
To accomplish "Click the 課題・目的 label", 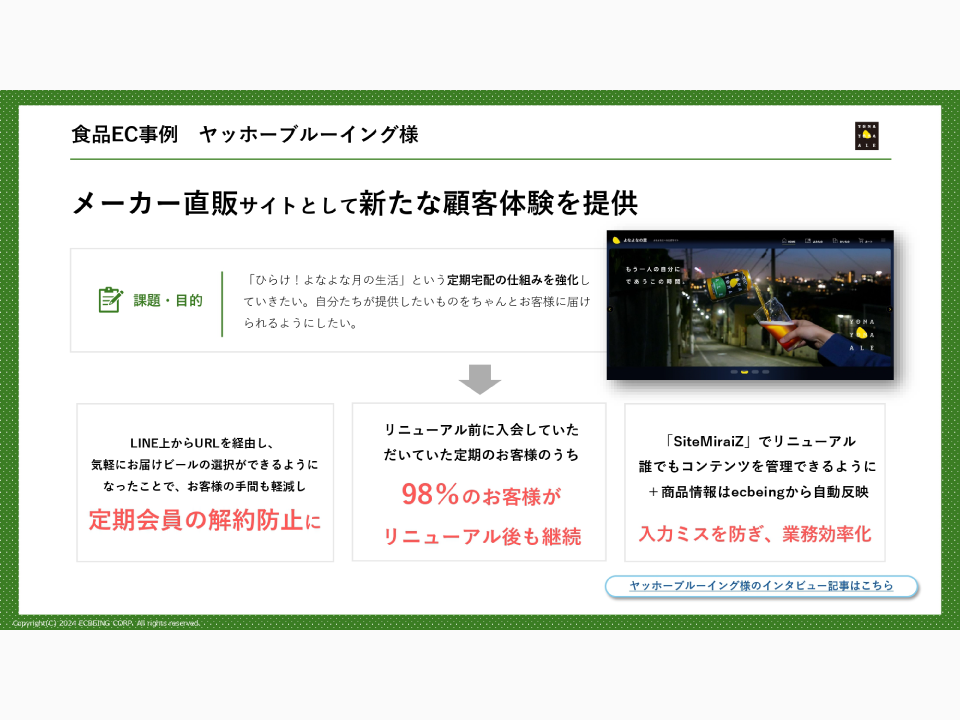I will pyautogui.click(x=168, y=301).
